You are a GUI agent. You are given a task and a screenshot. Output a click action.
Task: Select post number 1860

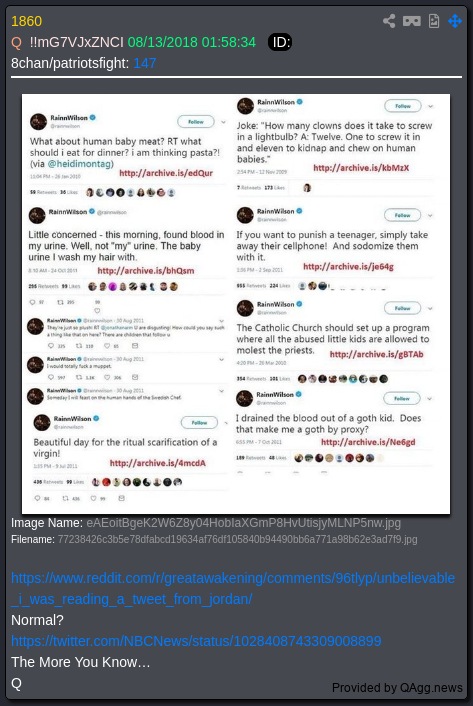pos(26,21)
